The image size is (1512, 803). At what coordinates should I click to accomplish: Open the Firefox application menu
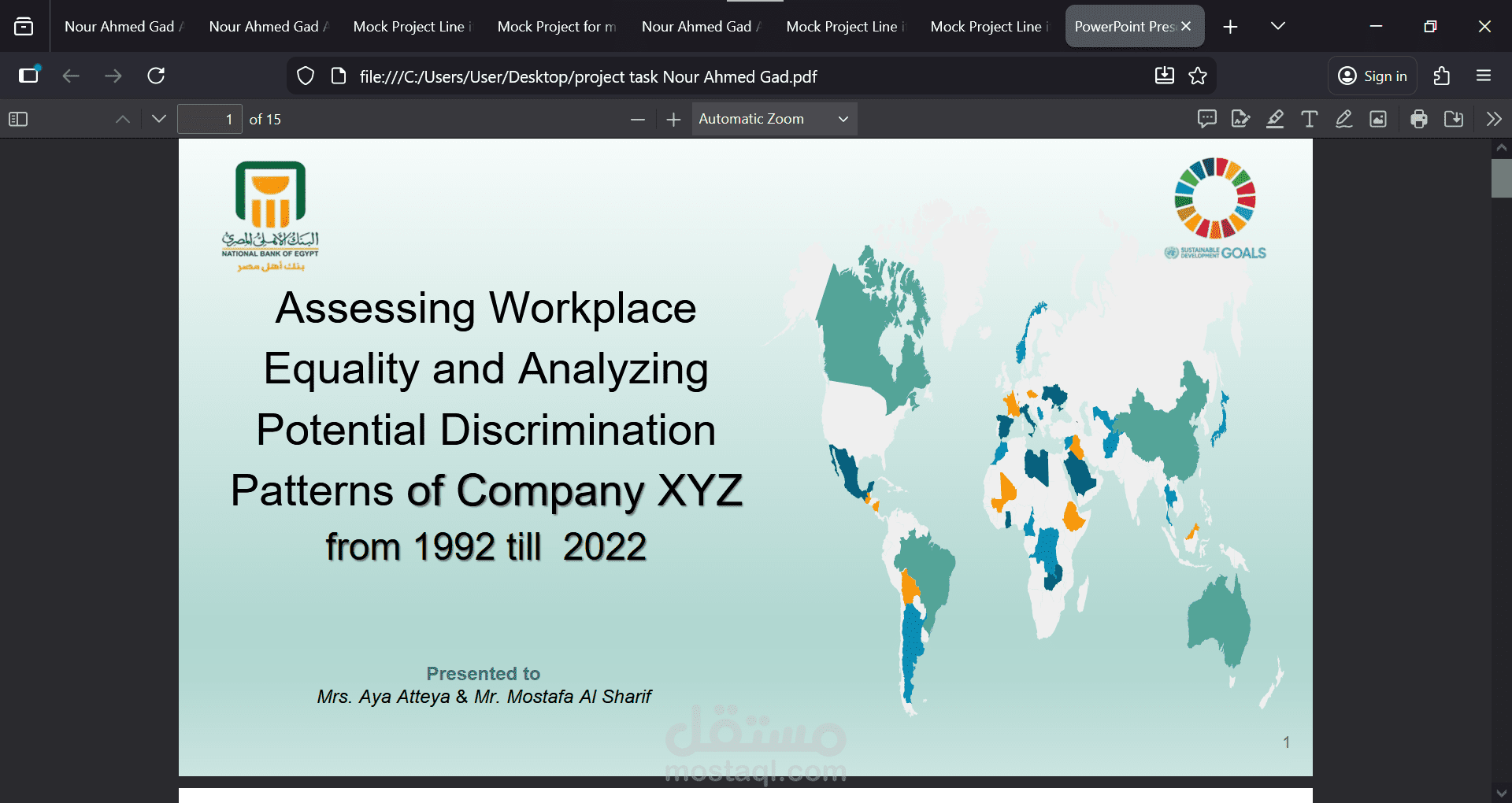point(1484,76)
